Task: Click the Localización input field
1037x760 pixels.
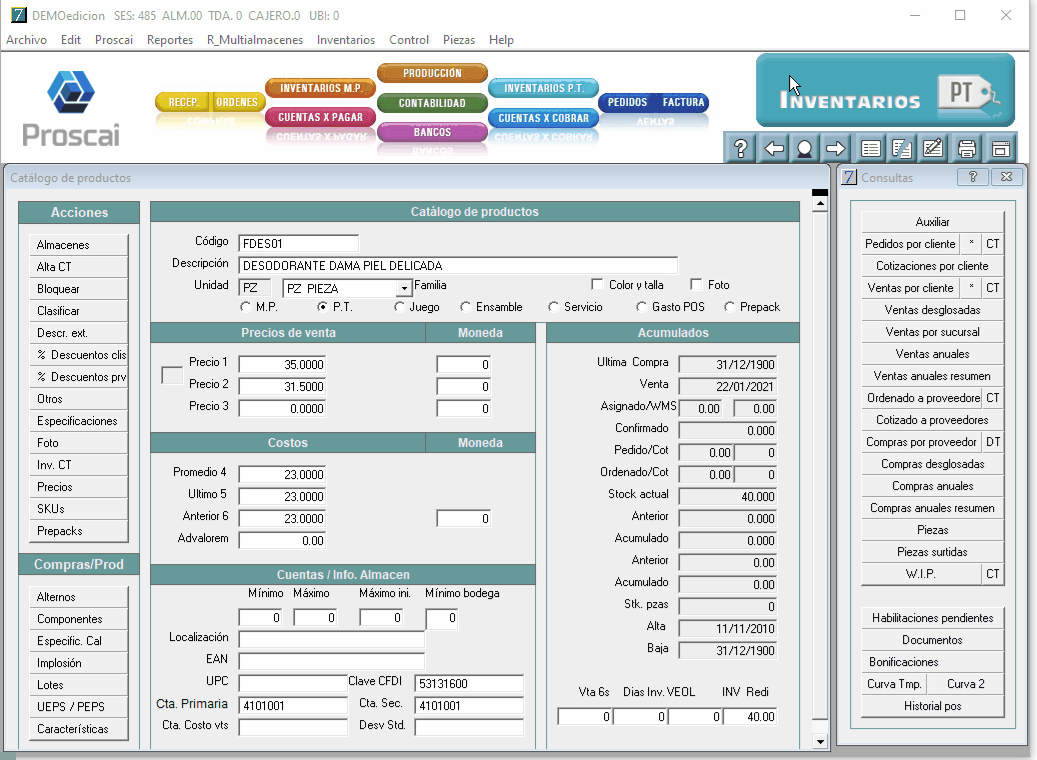Action: [331, 639]
